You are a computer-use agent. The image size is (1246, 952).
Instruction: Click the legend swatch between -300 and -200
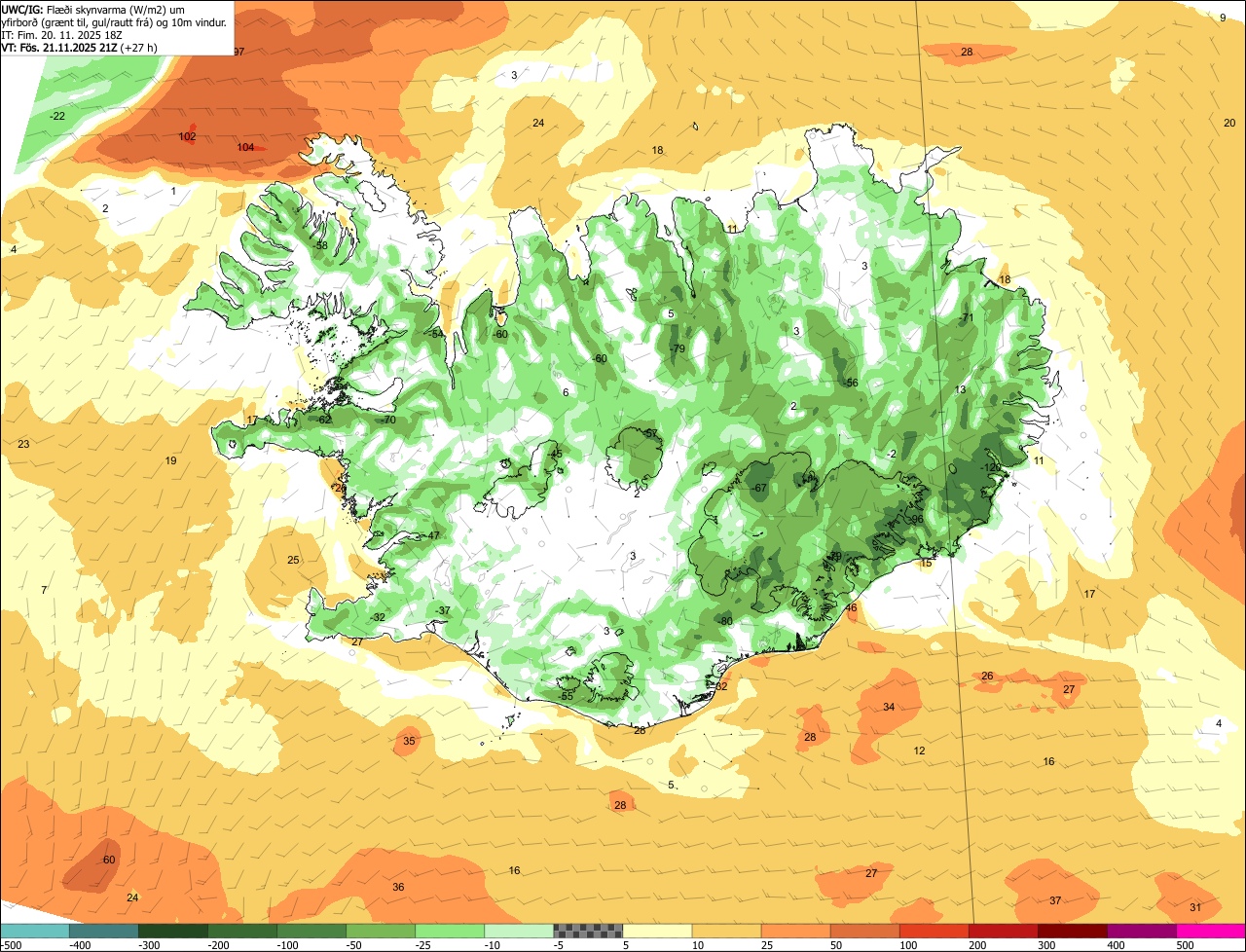173,931
